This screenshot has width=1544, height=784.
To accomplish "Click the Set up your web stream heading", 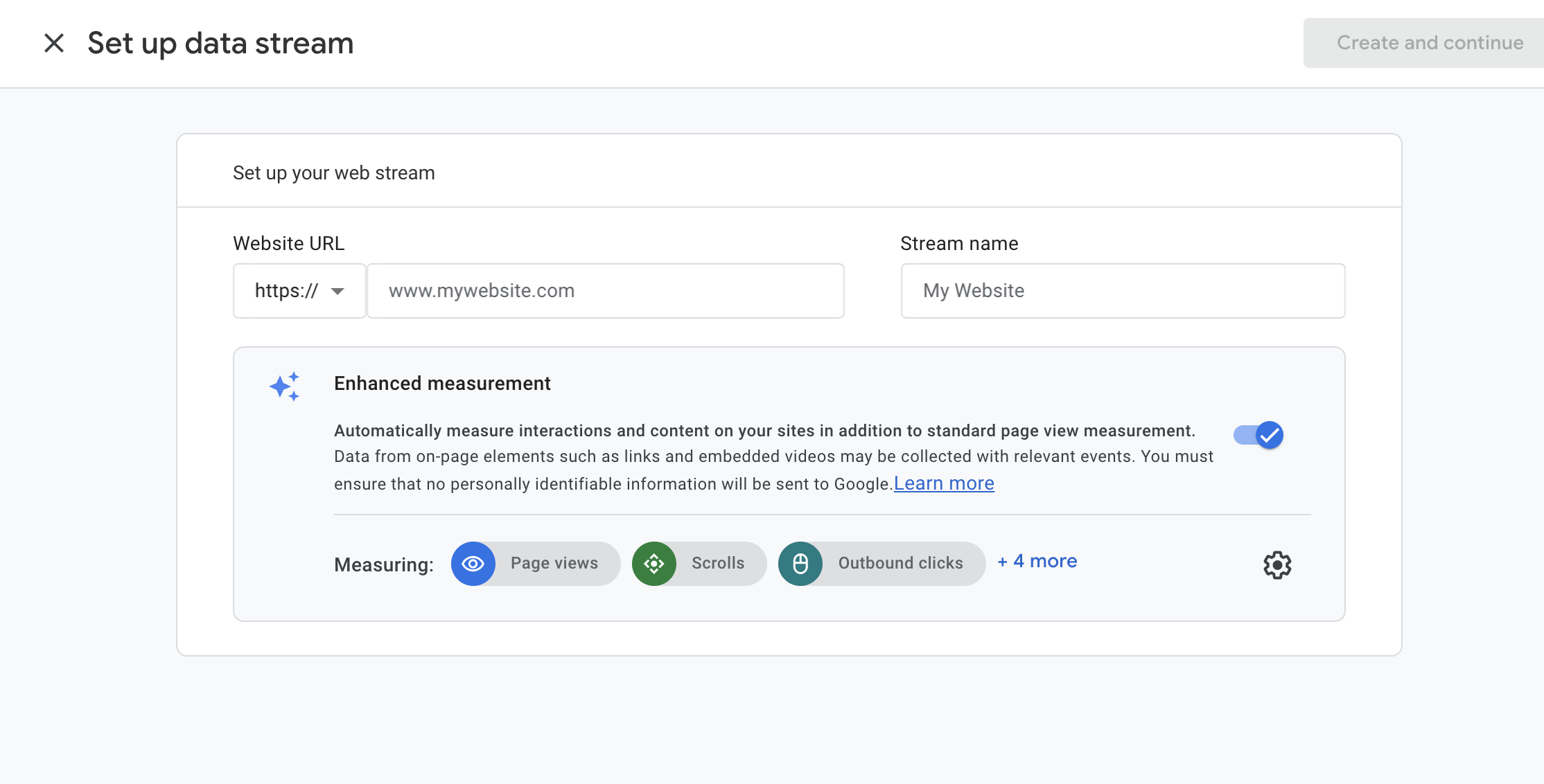I will 334,173.
